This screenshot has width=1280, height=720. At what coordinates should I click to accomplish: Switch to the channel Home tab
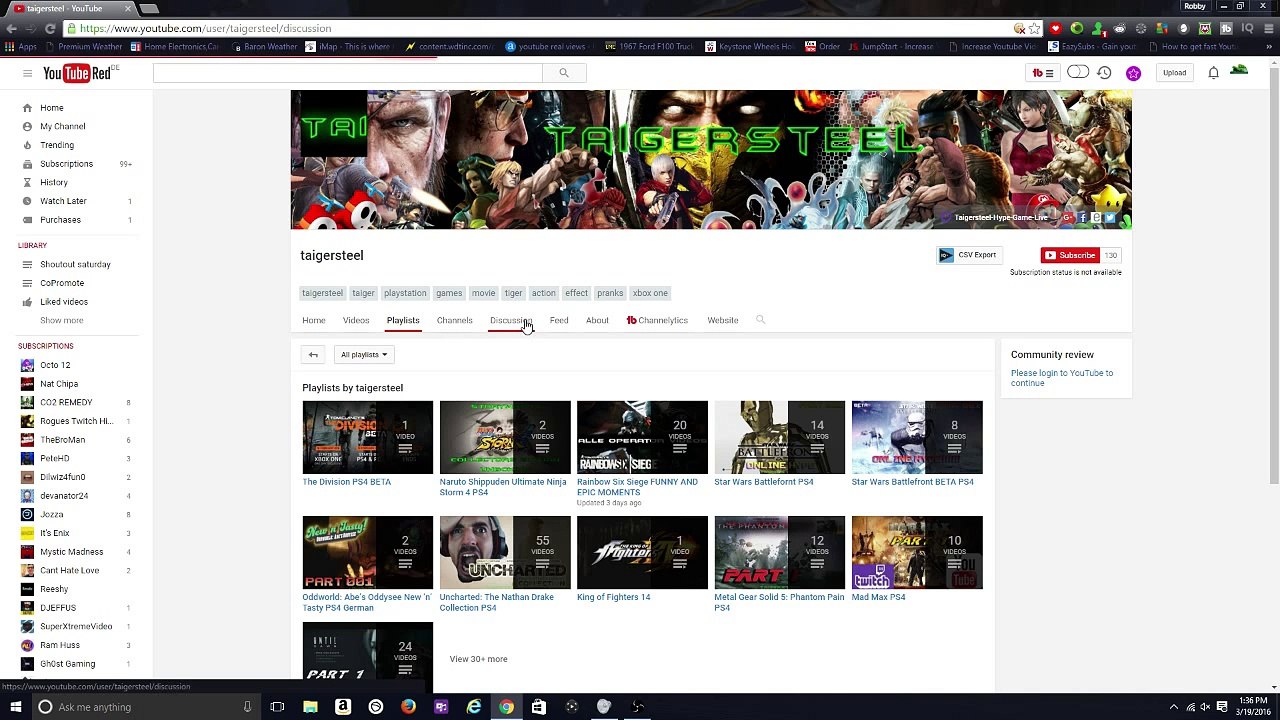(x=314, y=320)
